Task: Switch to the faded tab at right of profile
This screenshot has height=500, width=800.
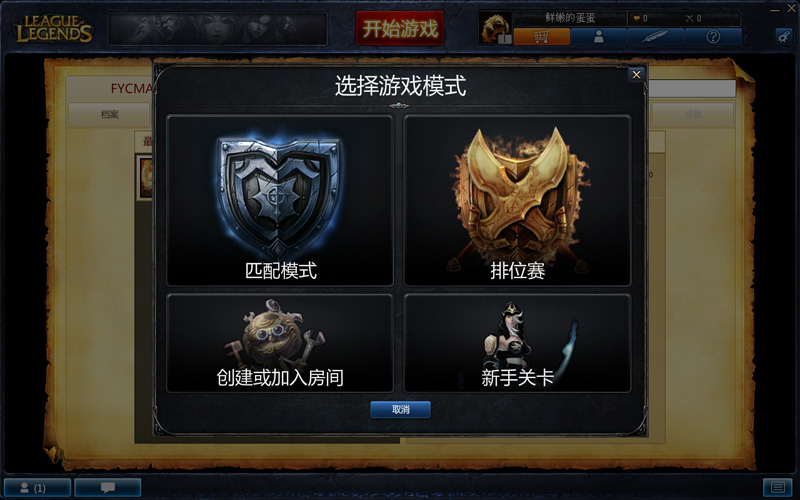Action: click(693, 114)
